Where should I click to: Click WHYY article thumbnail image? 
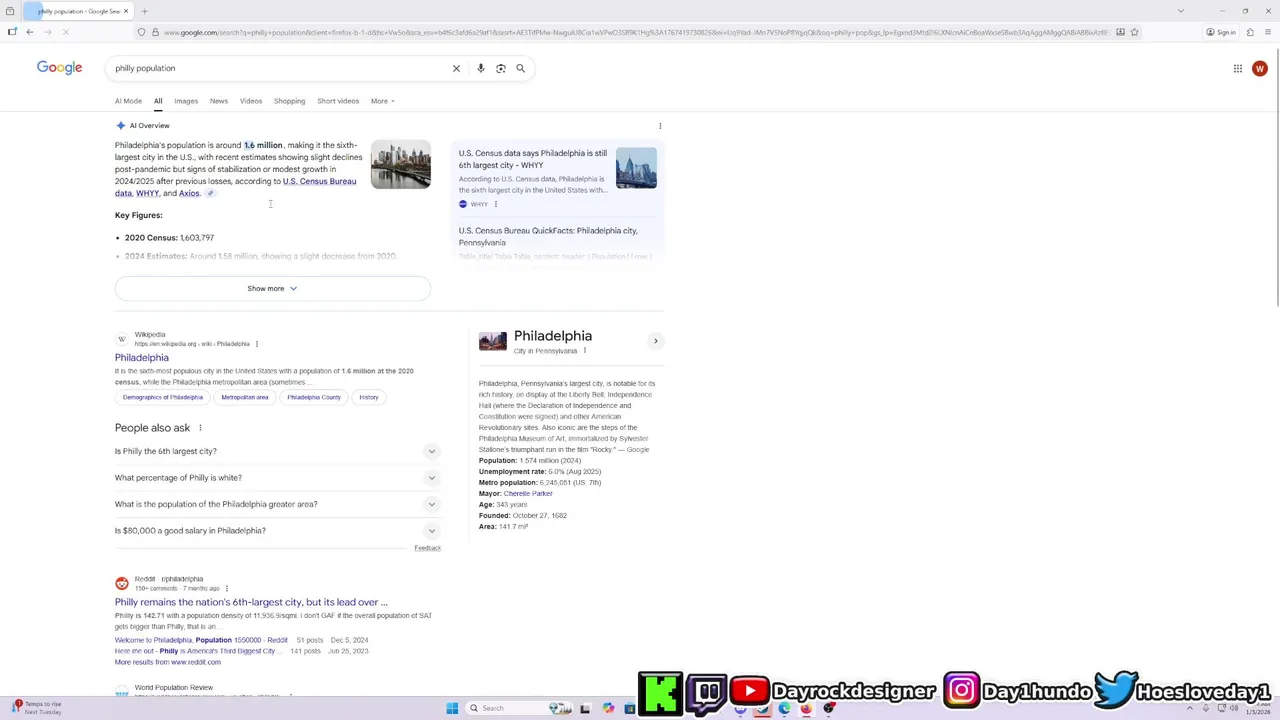(x=636, y=168)
